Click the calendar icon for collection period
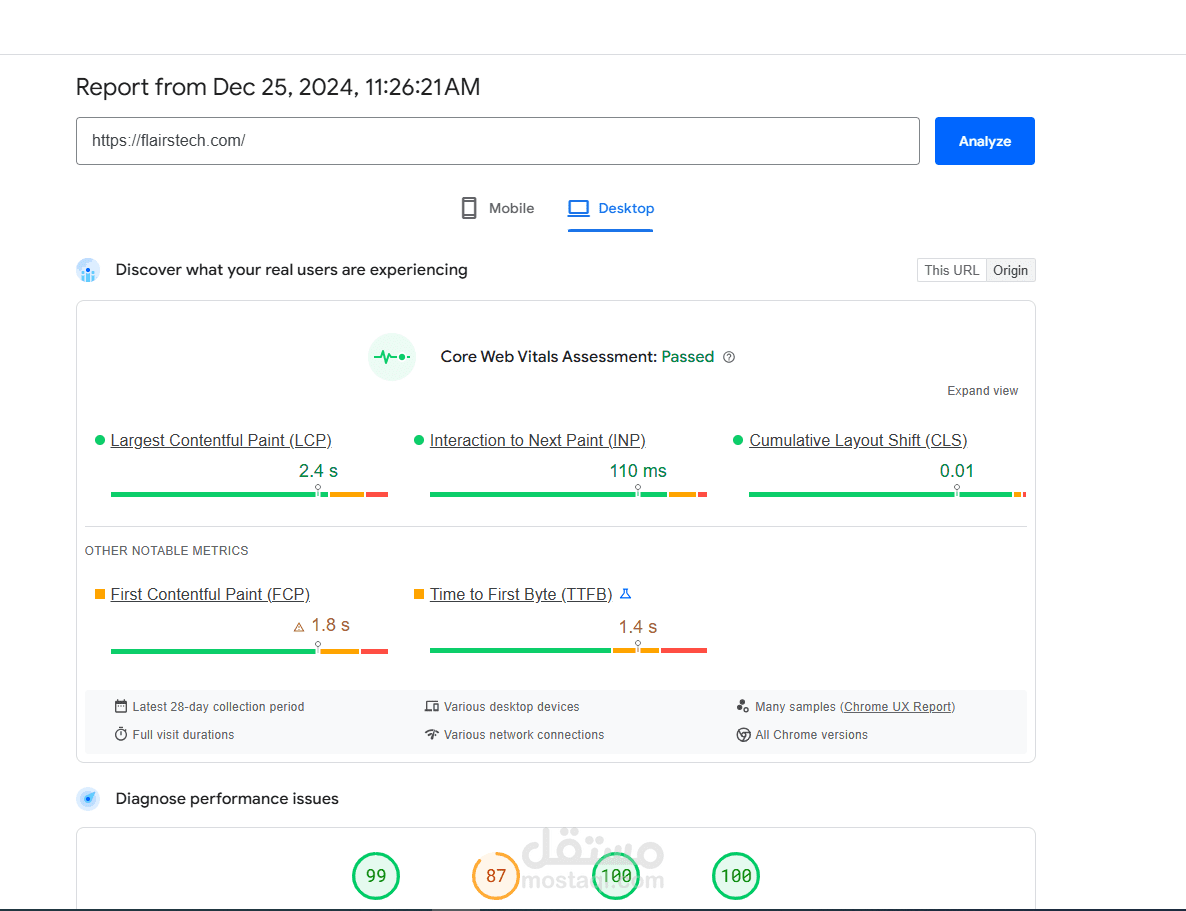1186x911 pixels. [x=121, y=706]
